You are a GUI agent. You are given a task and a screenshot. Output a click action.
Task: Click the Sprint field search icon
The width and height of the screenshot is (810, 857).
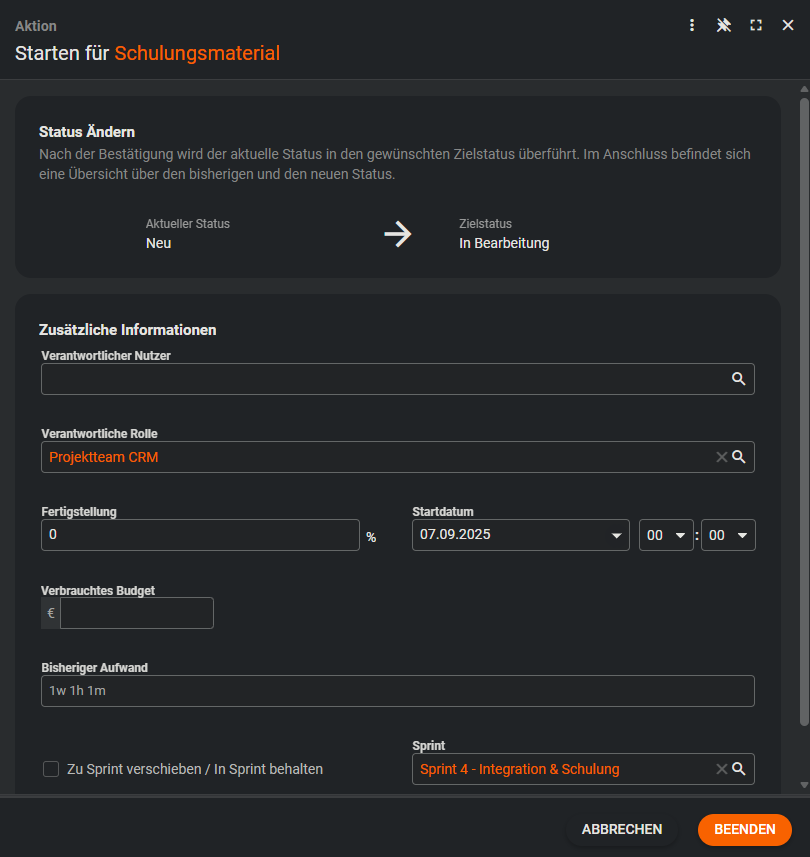(739, 769)
